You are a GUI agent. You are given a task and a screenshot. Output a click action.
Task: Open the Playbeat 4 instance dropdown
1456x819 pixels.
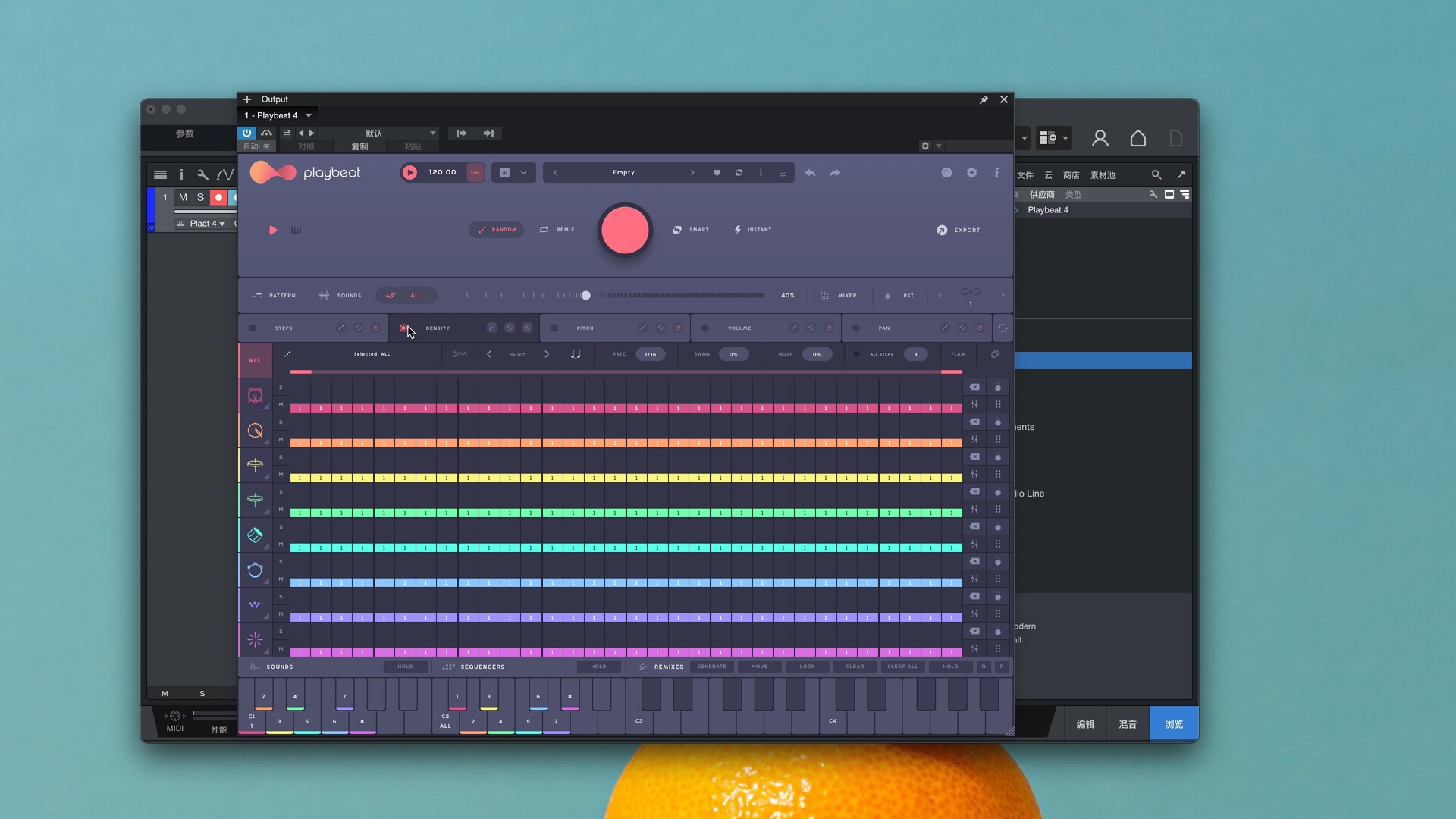309,115
